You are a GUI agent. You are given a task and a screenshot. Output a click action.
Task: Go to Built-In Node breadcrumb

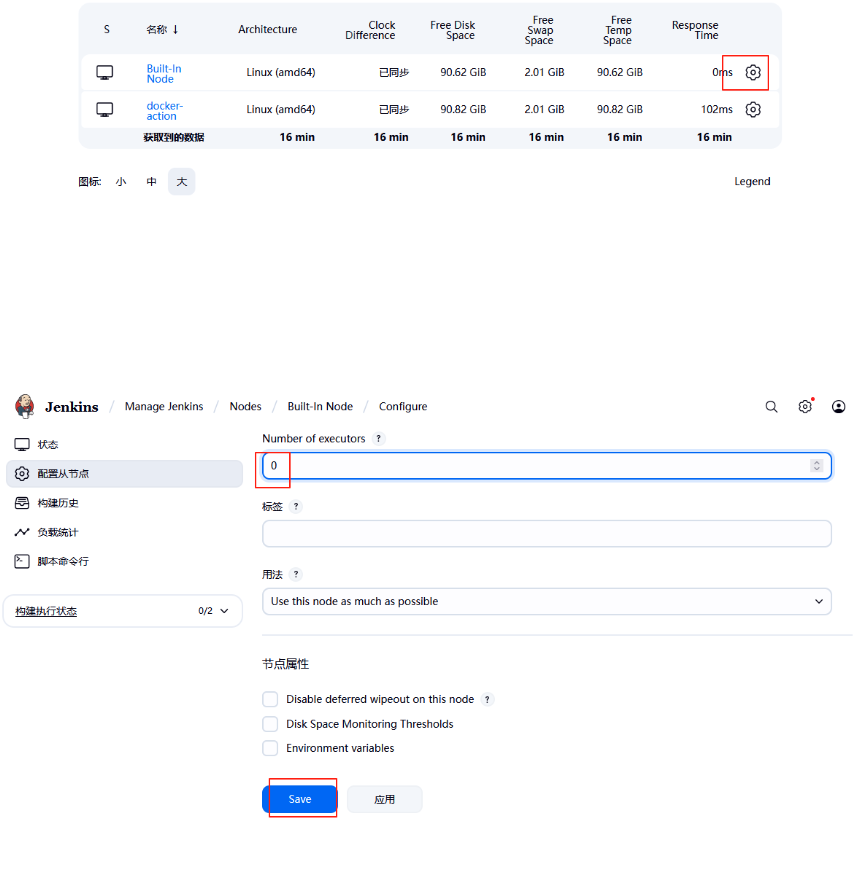coord(320,406)
